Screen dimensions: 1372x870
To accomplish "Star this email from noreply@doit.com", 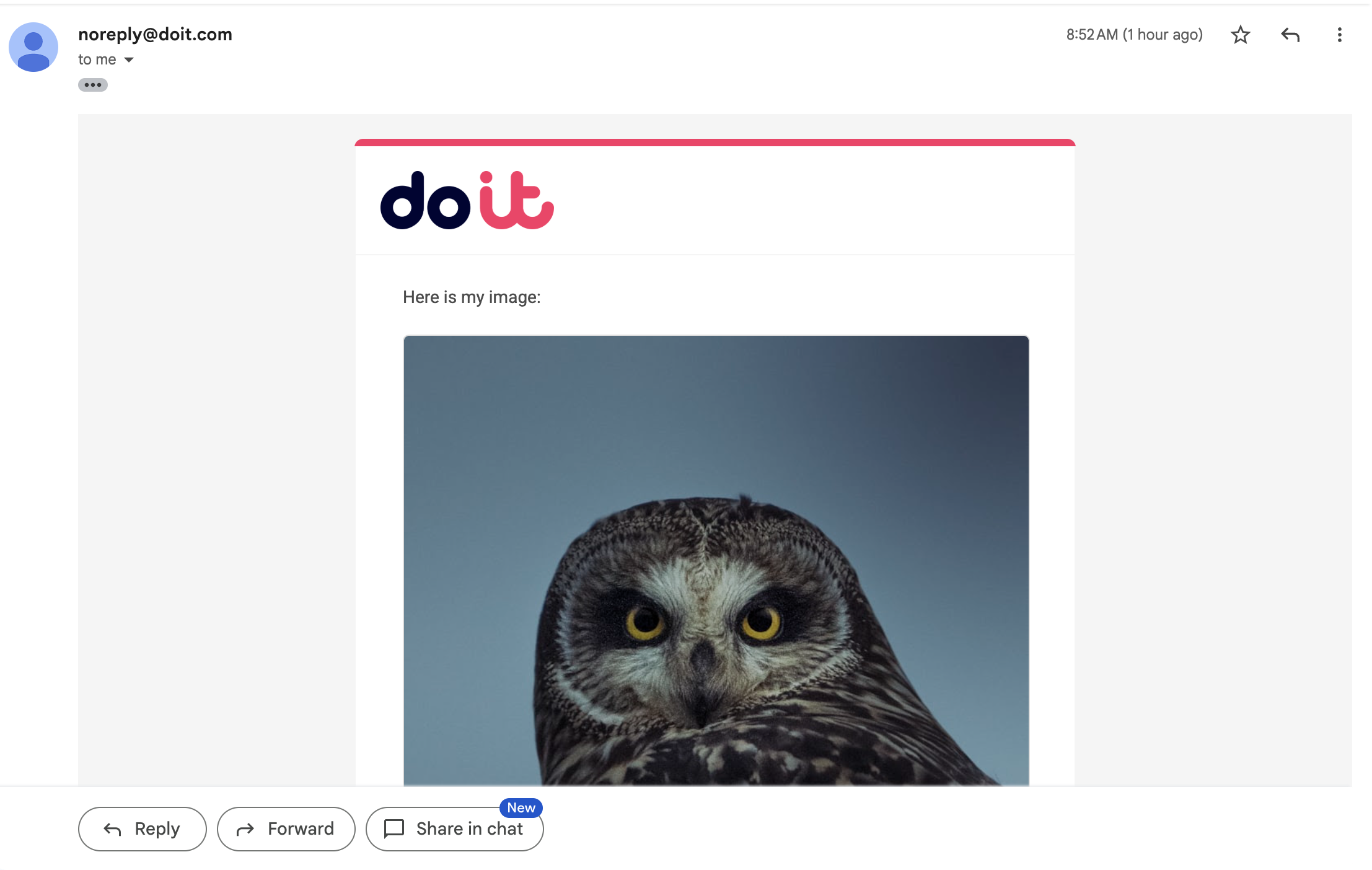I will click(1240, 35).
